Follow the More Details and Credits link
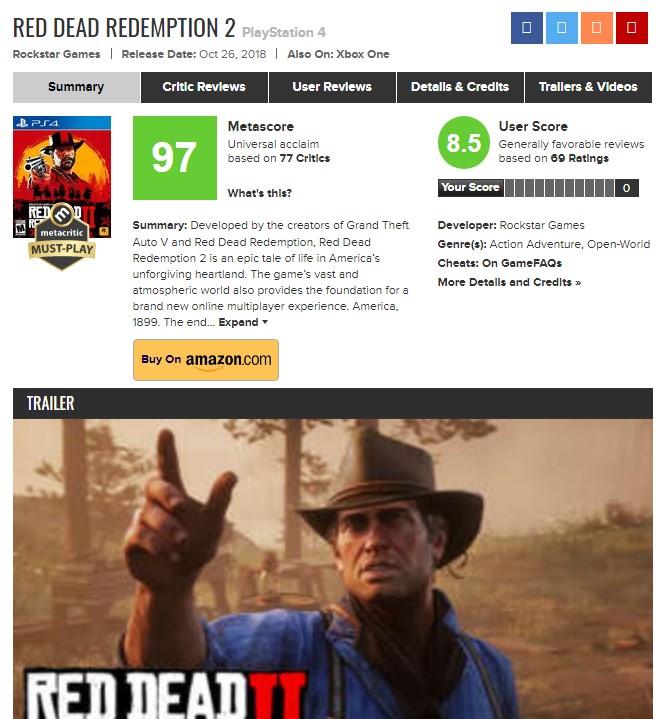 pyautogui.click(x=509, y=282)
